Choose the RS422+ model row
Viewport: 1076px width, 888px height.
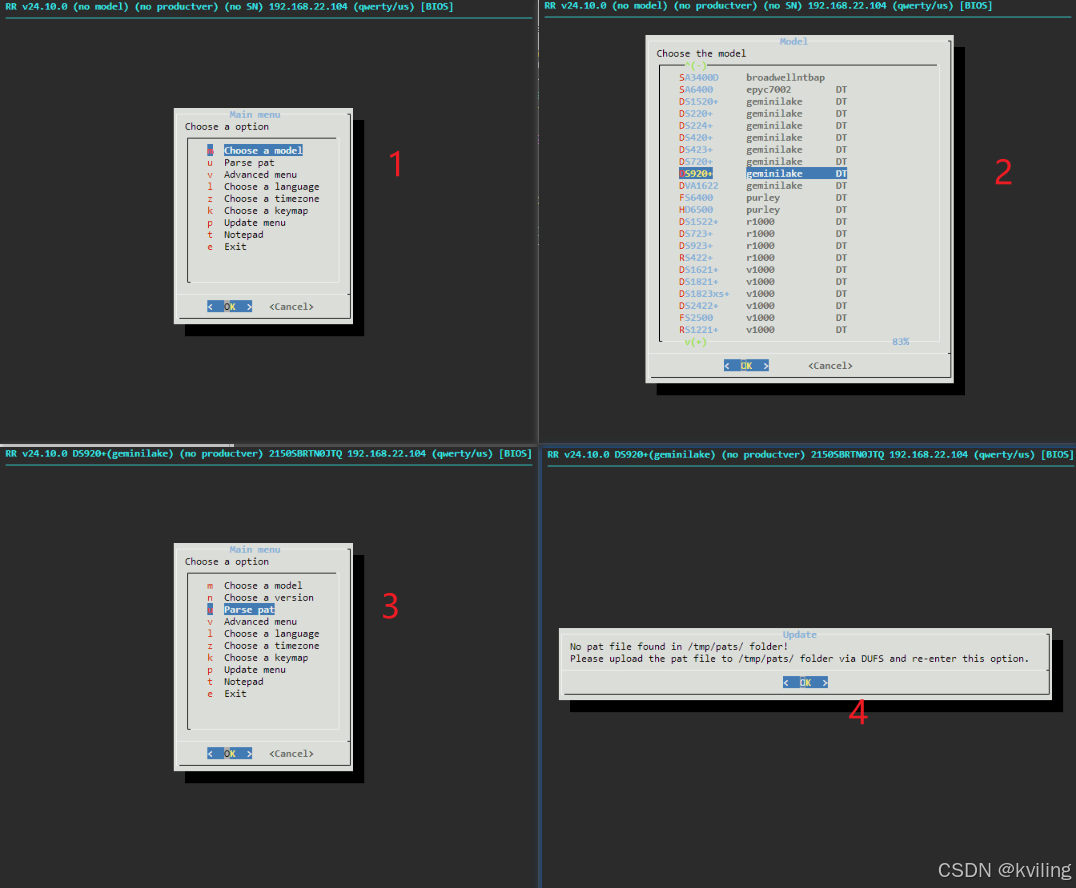pos(762,257)
